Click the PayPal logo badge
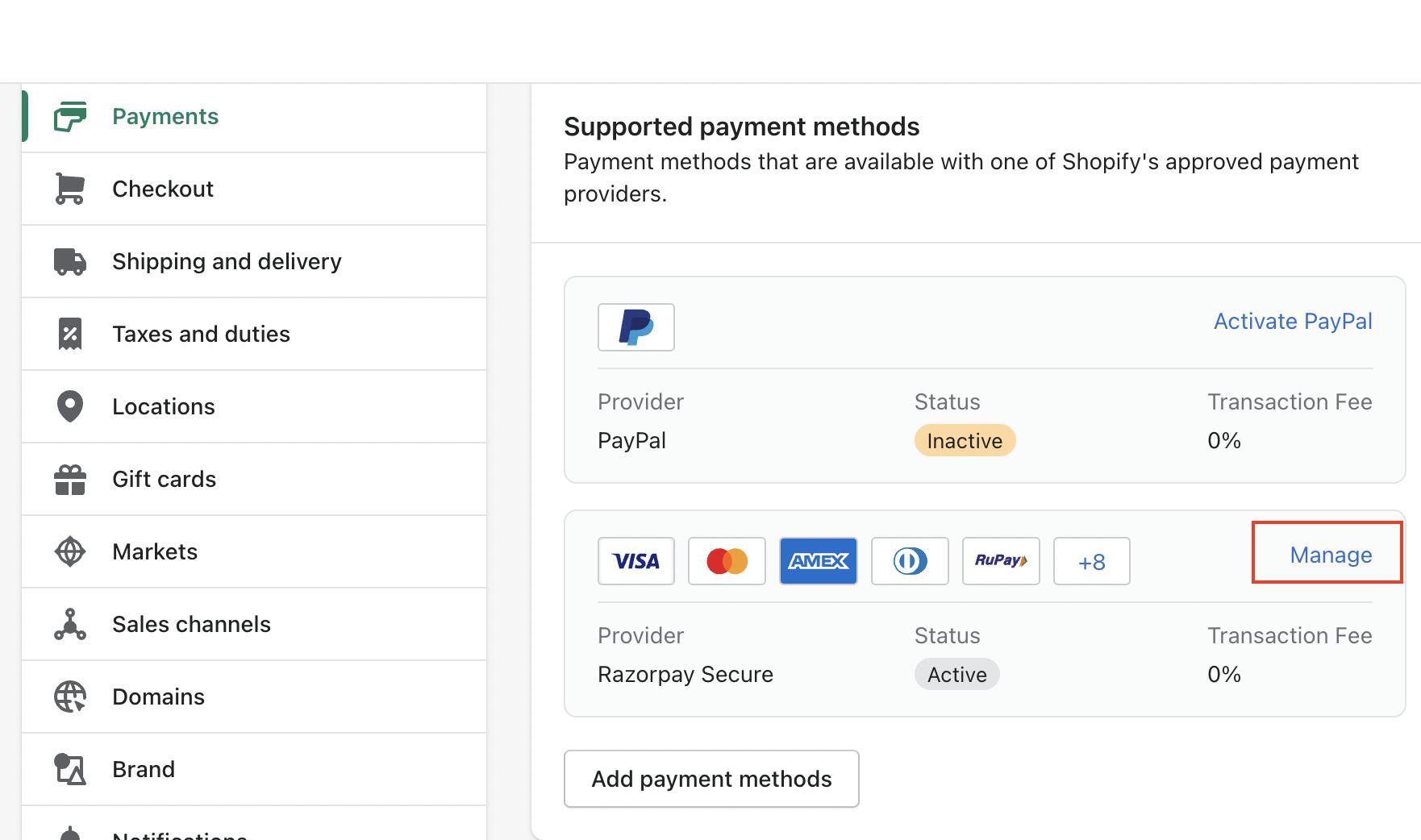 (635, 327)
